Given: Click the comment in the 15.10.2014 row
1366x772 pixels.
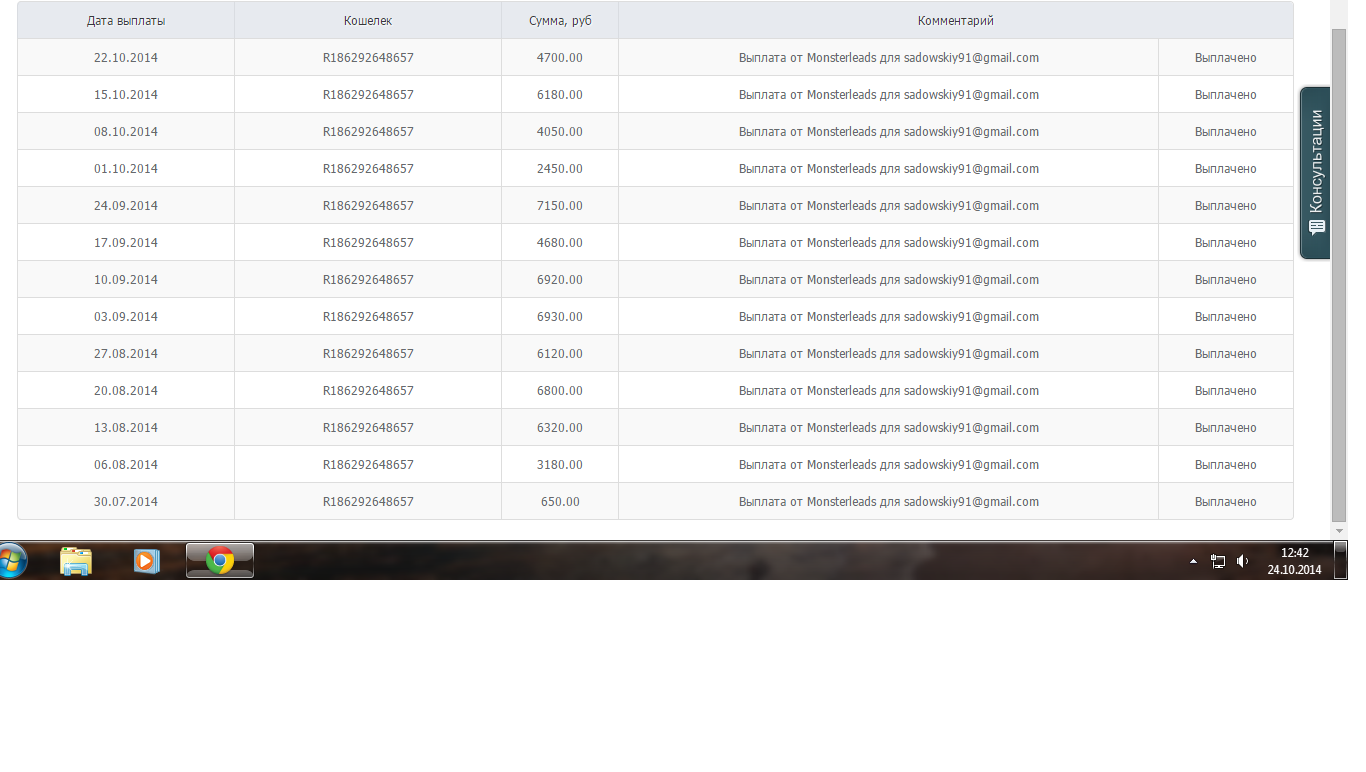Looking at the screenshot, I should click(889, 95).
